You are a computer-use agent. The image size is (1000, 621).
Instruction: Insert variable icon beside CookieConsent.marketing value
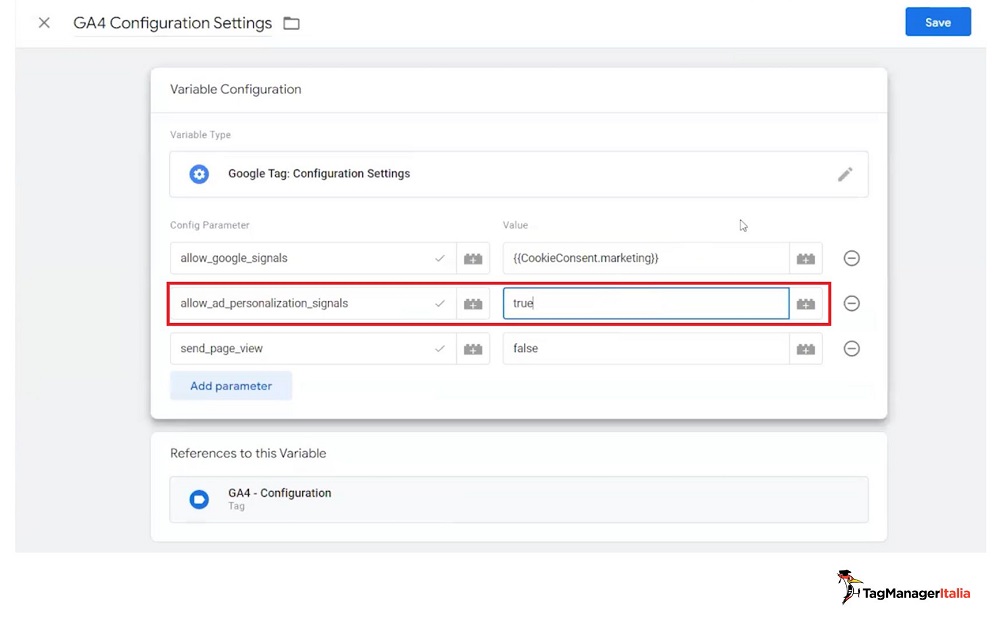click(806, 258)
